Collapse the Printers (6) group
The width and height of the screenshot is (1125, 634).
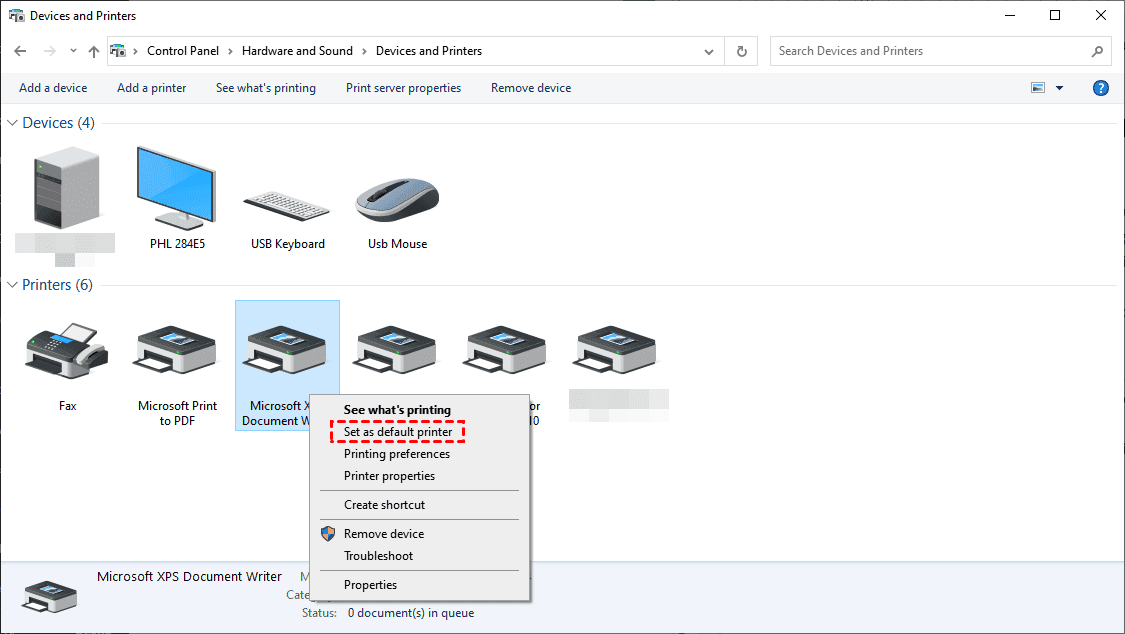pyautogui.click(x=12, y=285)
